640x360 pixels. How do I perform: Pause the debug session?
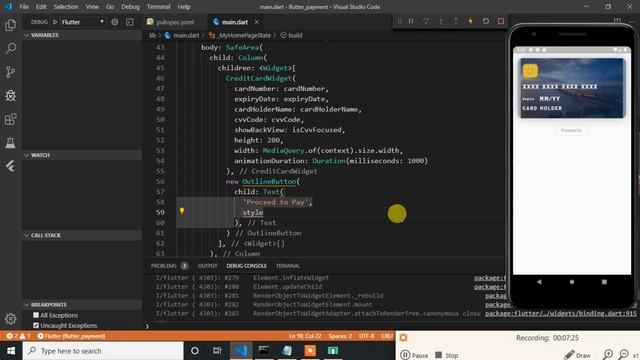tap(411, 21)
